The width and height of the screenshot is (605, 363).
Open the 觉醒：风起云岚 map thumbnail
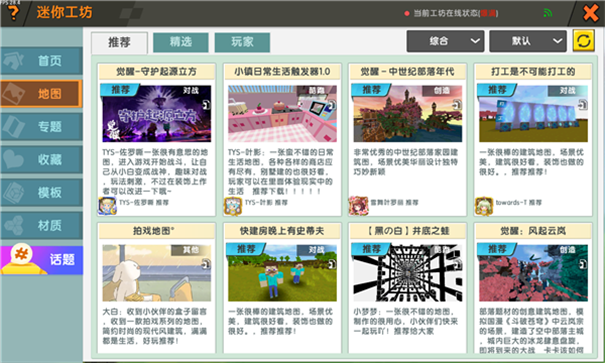pos(534,273)
